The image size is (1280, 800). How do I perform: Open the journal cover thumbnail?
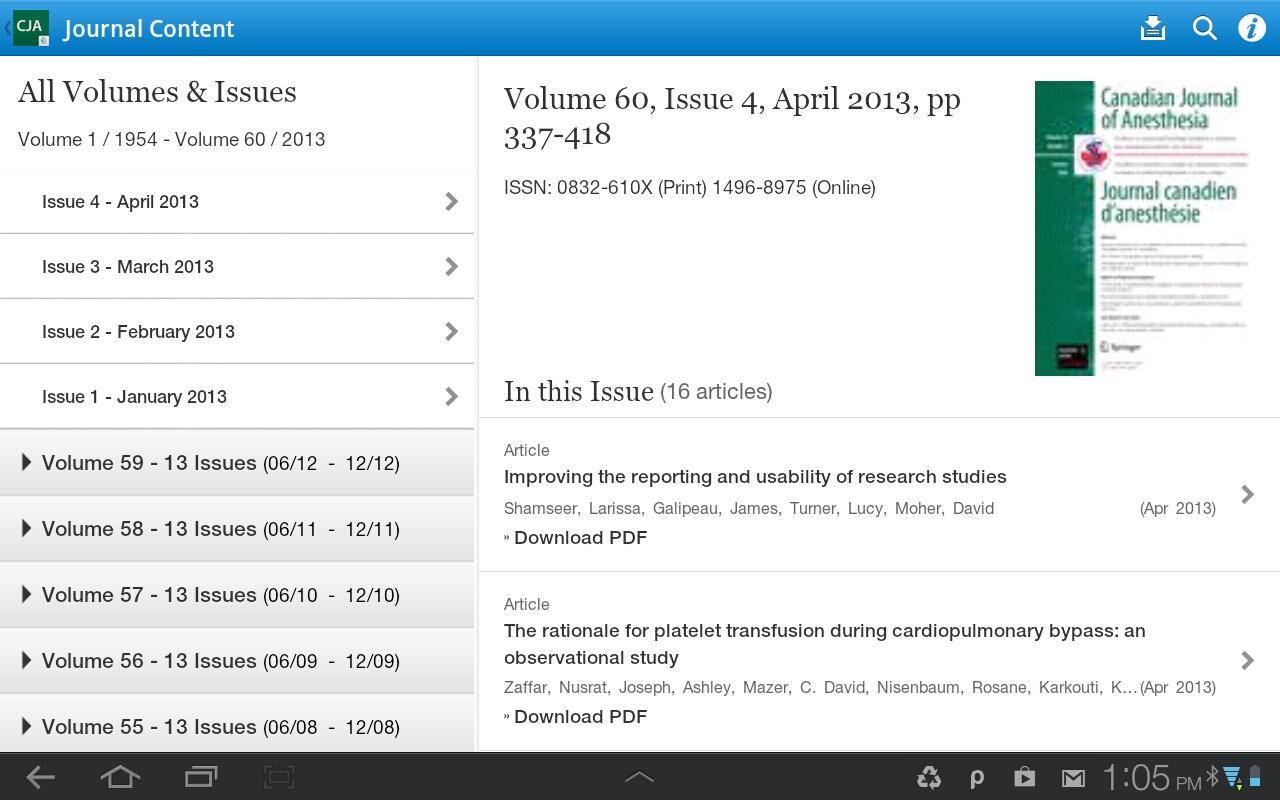coord(1145,228)
